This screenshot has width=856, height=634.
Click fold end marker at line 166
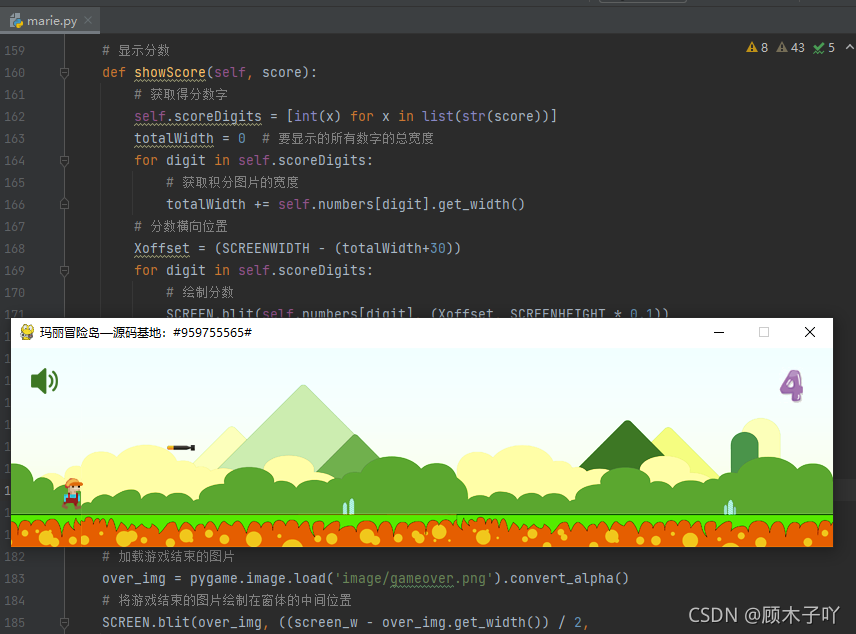[x=64, y=204]
